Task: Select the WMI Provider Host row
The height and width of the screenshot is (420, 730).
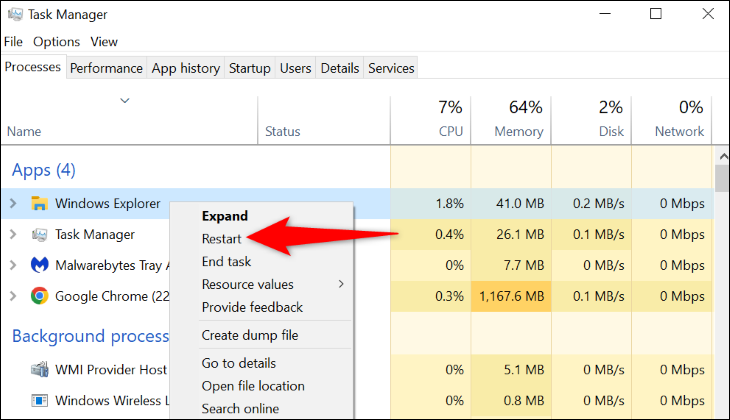Action: (111, 370)
